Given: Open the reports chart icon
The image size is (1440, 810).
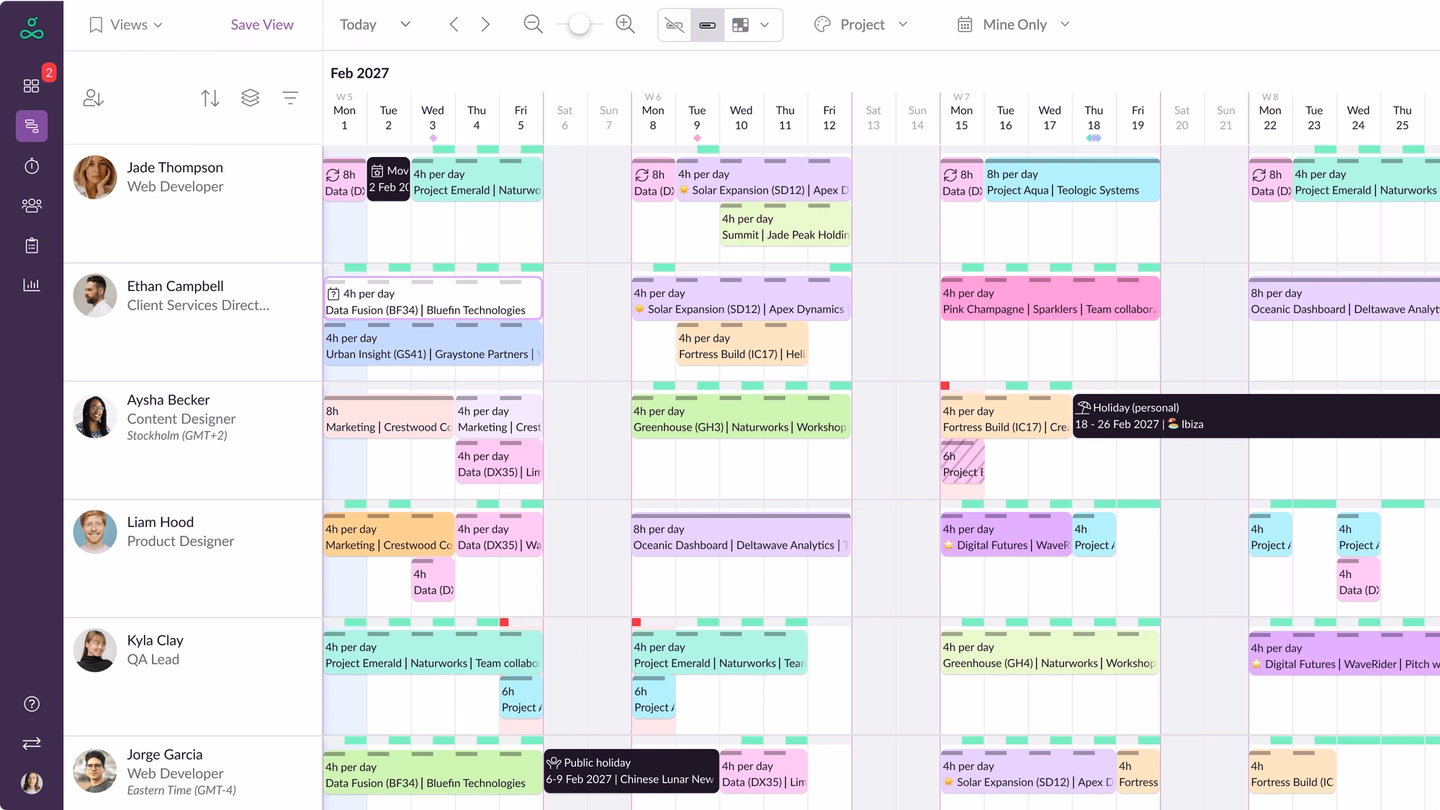Looking at the screenshot, I should tap(31, 284).
